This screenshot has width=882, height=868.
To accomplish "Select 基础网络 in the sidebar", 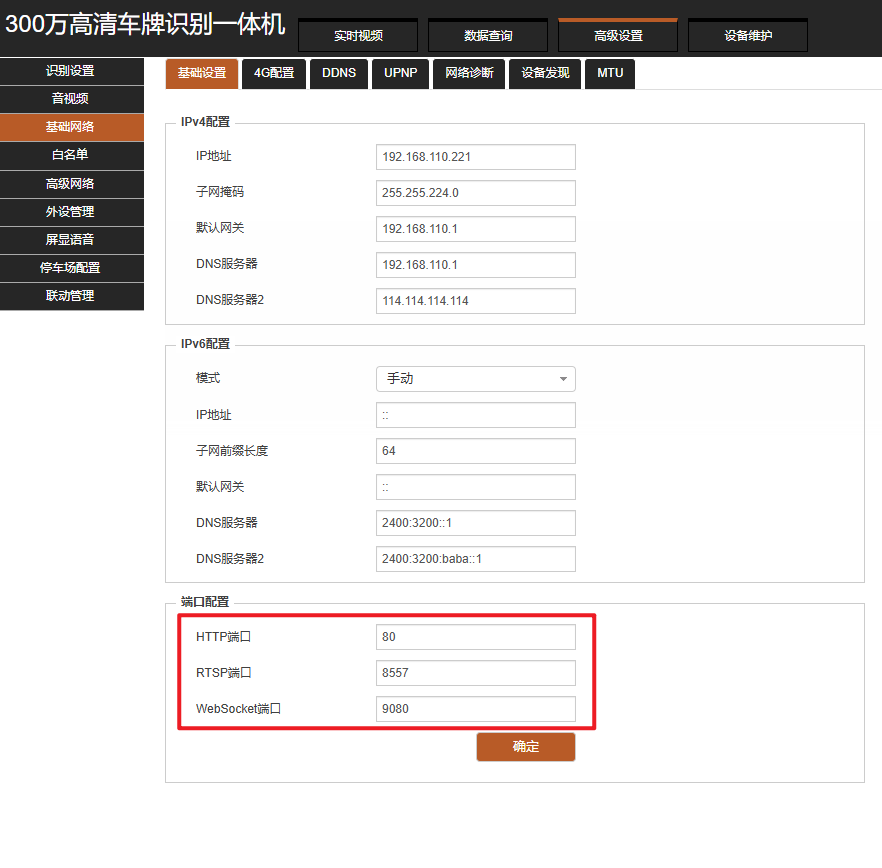I will [71, 127].
